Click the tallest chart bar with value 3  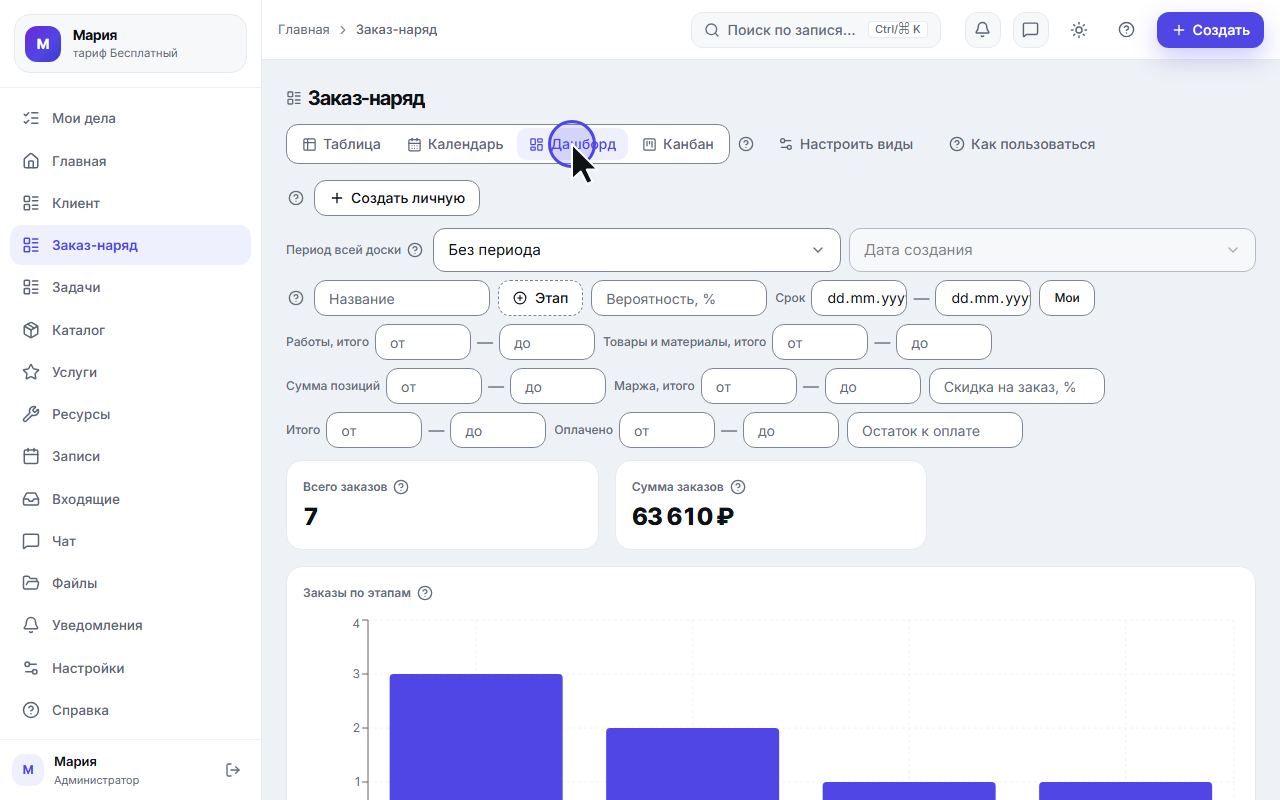tap(476, 737)
